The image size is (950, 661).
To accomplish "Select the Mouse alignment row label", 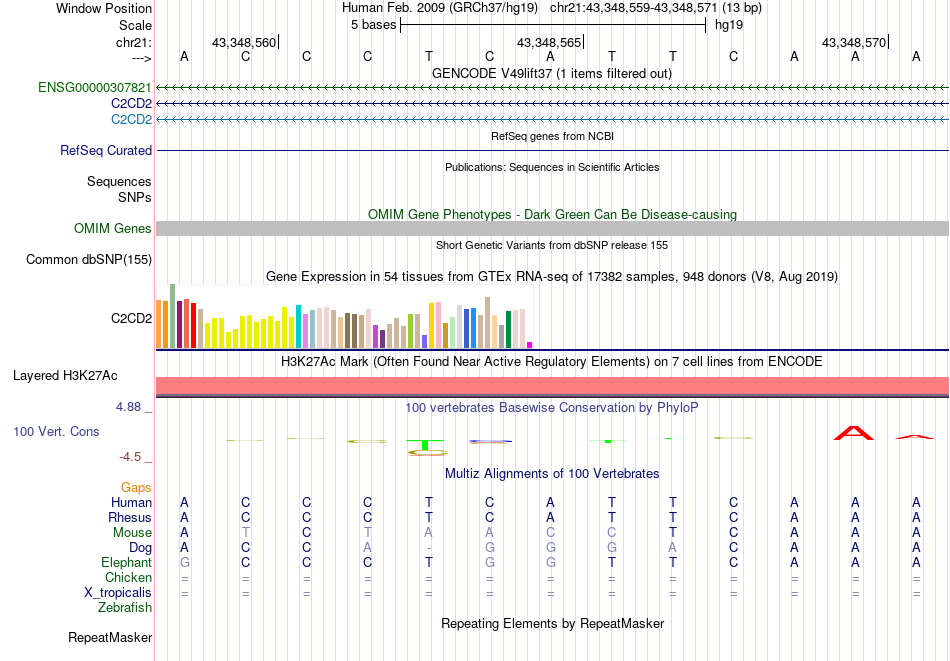I will tap(132, 533).
